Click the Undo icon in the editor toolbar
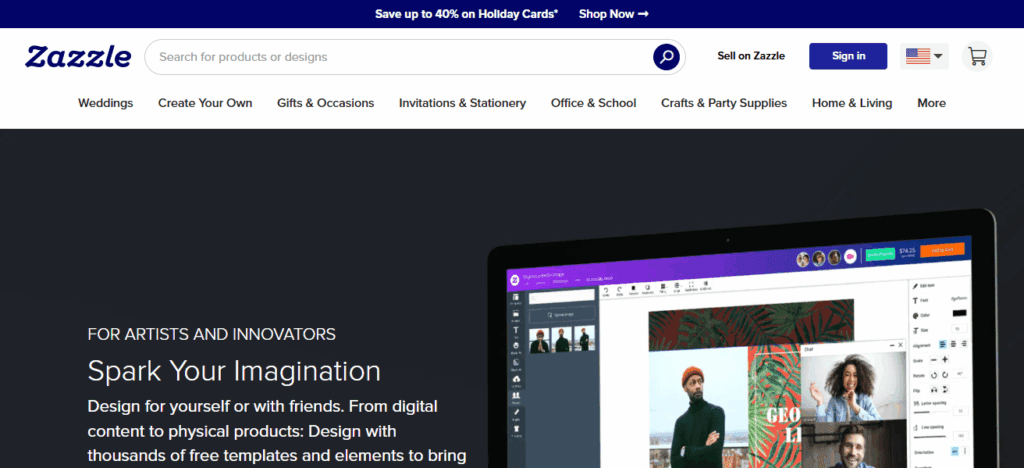1024x468 pixels. (605, 289)
